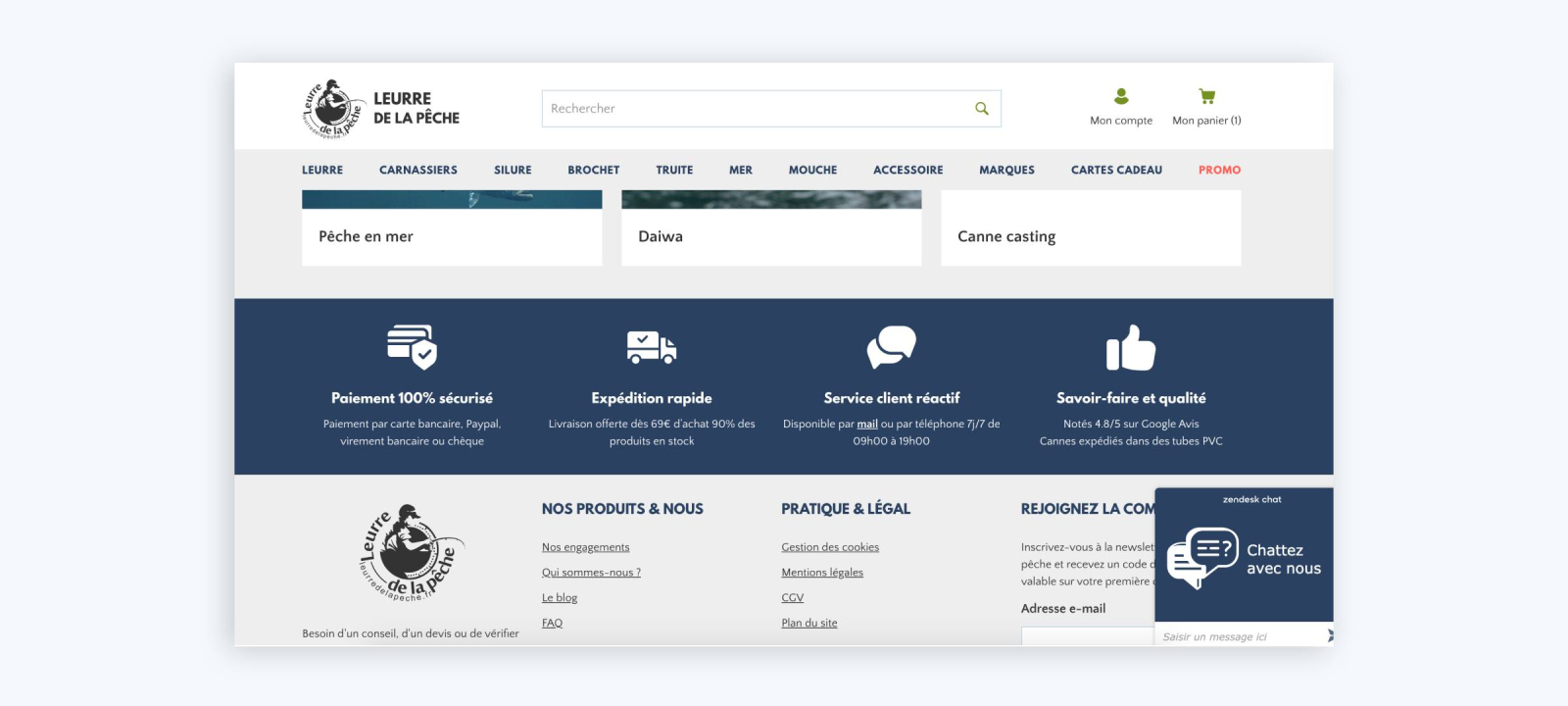Follow the Nos engagements link
The width and height of the screenshot is (1568, 706).
coord(585,547)
